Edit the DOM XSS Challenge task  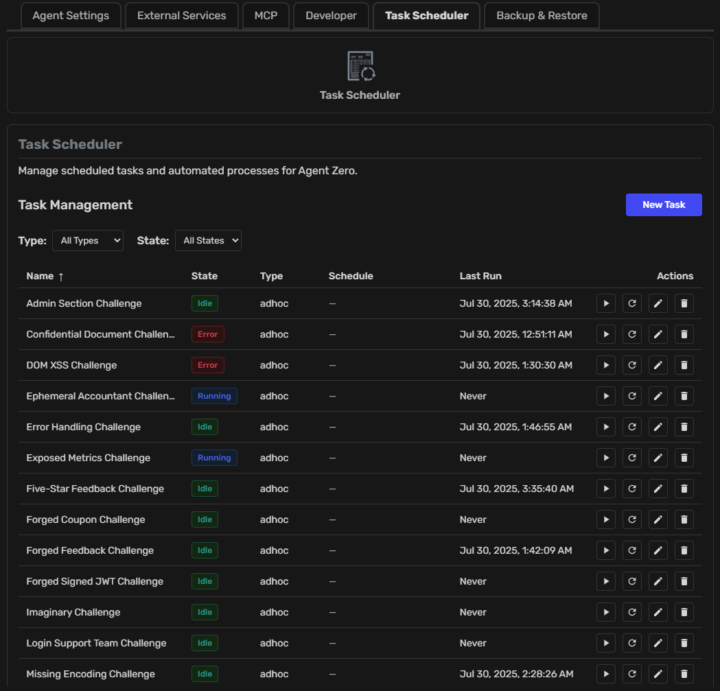click(x=658, y=365)
